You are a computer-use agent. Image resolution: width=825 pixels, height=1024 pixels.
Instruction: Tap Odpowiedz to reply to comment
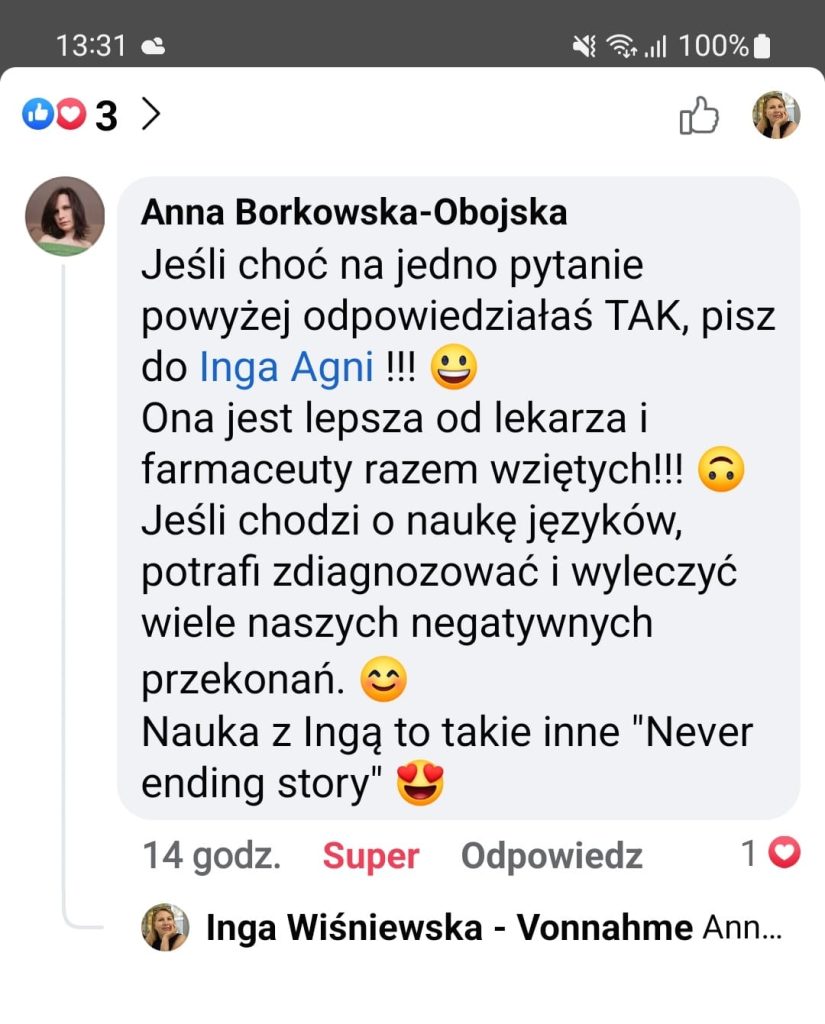[x=551, y=856]
